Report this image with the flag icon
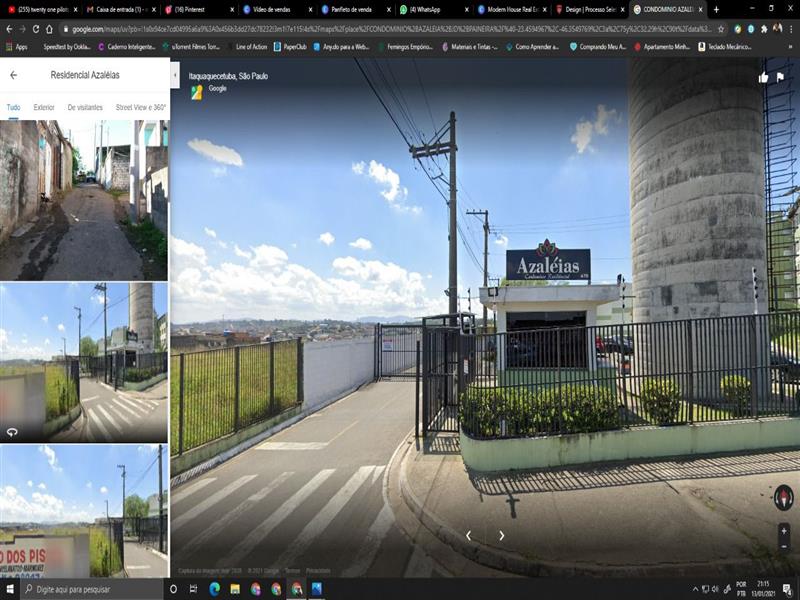 click(x=780, y=78)
